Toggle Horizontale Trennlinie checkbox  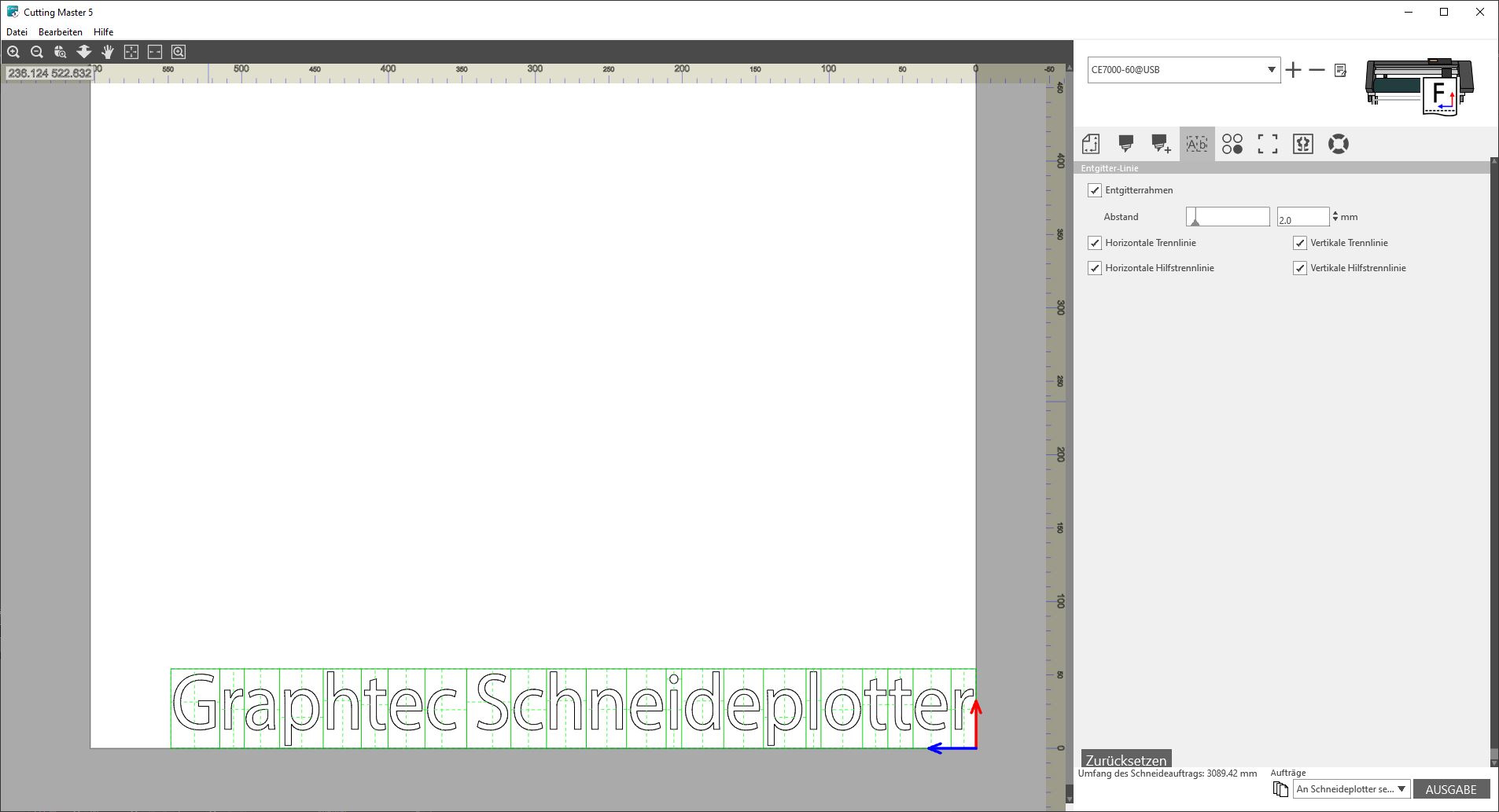pos(1095,243)
